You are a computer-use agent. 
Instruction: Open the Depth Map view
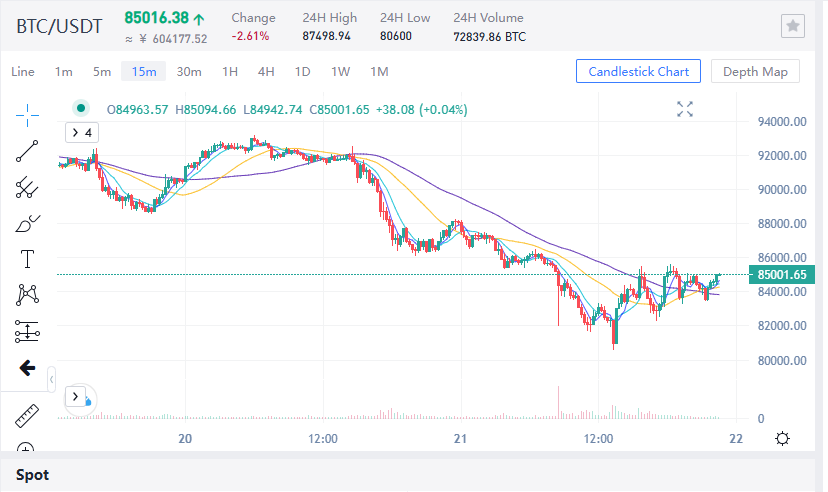[x=755, y=71]
